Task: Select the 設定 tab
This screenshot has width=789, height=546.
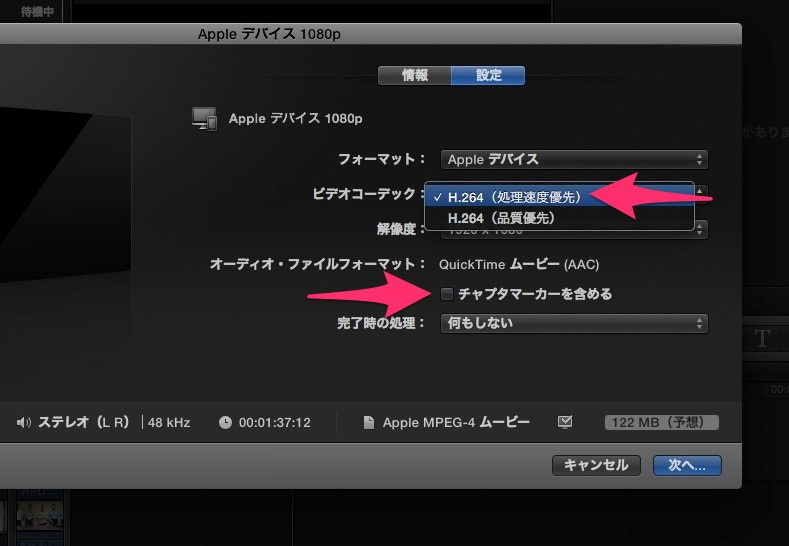Action: tap(488, 75)
